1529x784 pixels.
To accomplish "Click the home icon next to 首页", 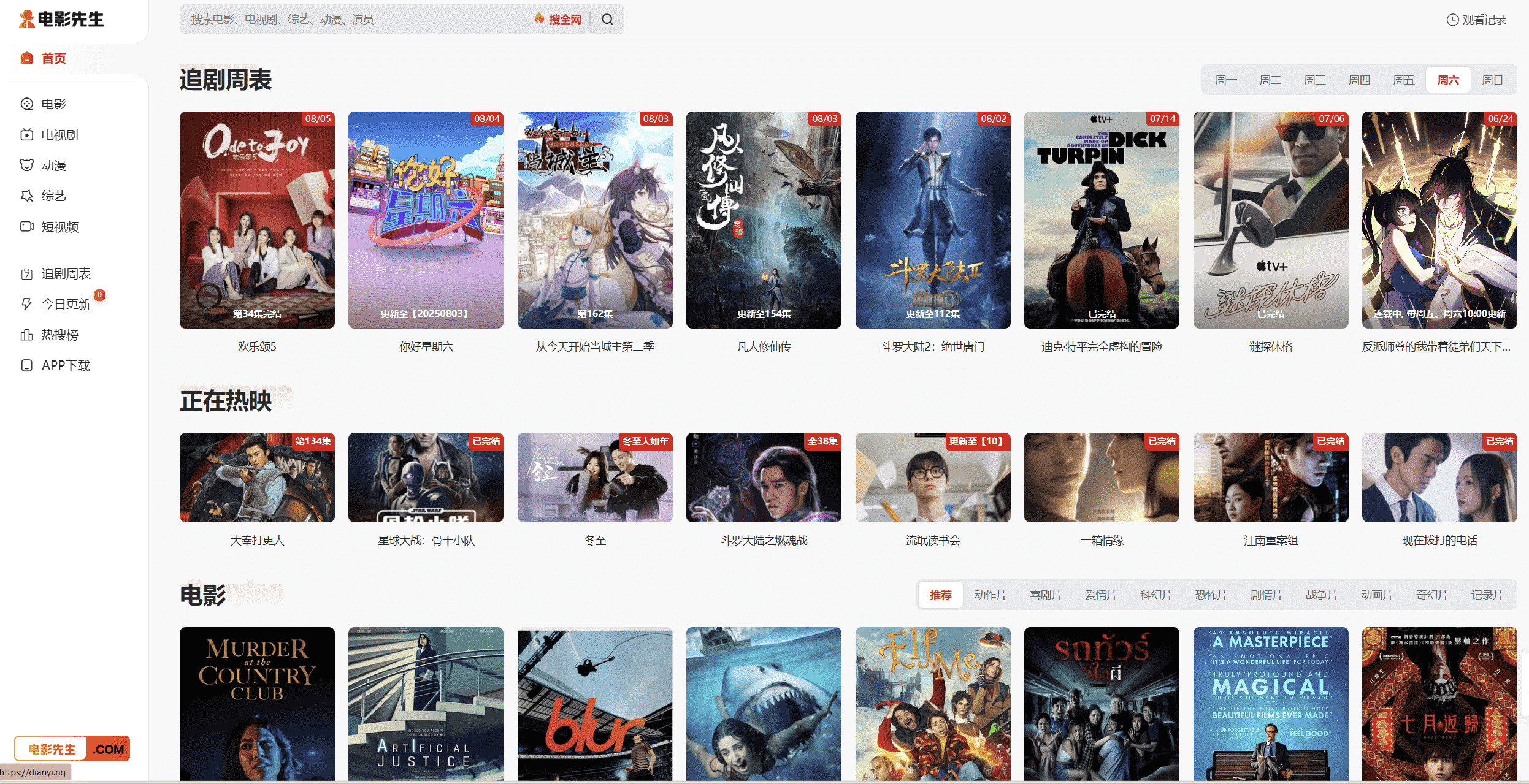I will tap(26, 58).
